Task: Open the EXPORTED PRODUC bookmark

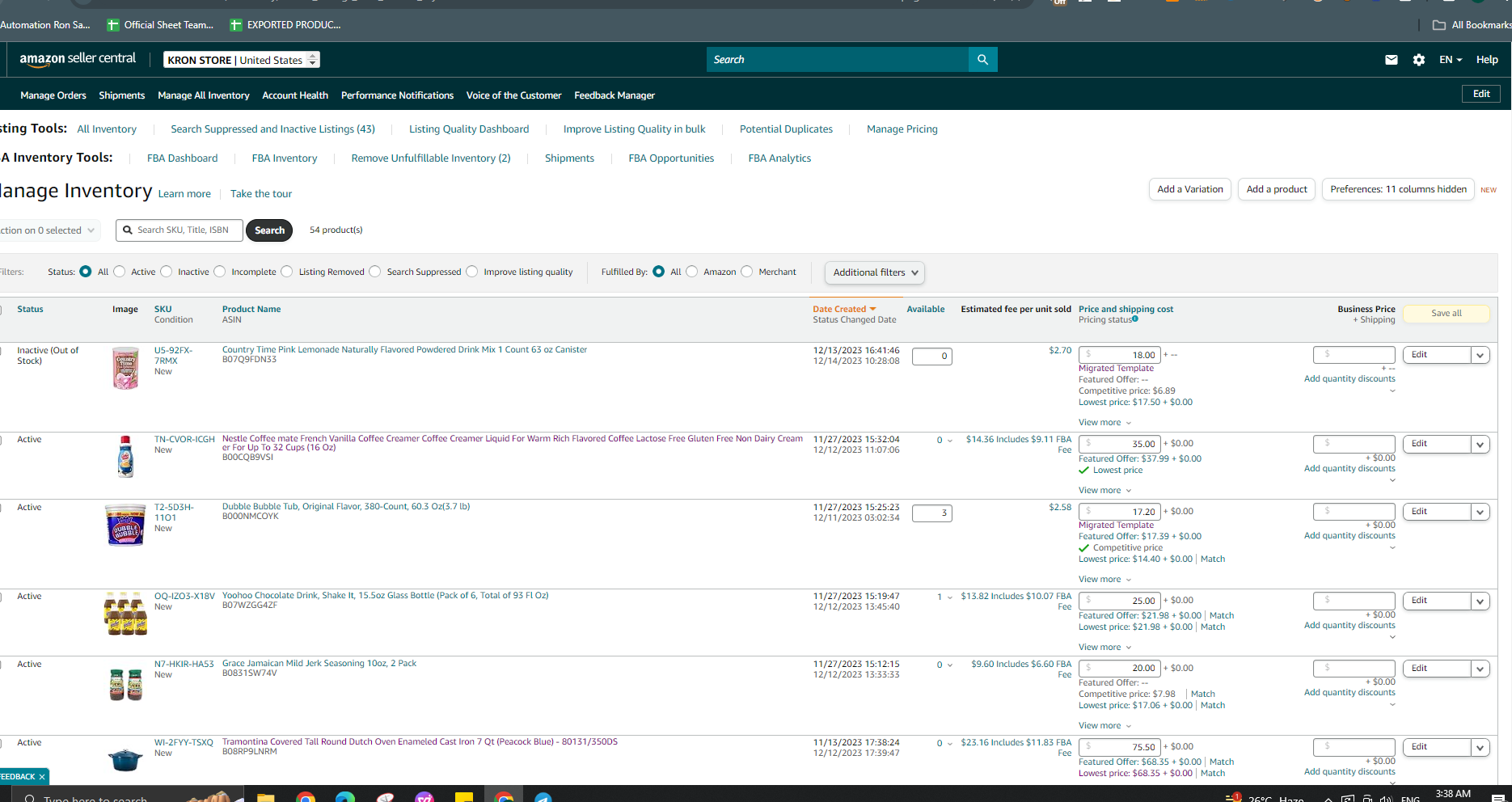Action: point(285,25)
